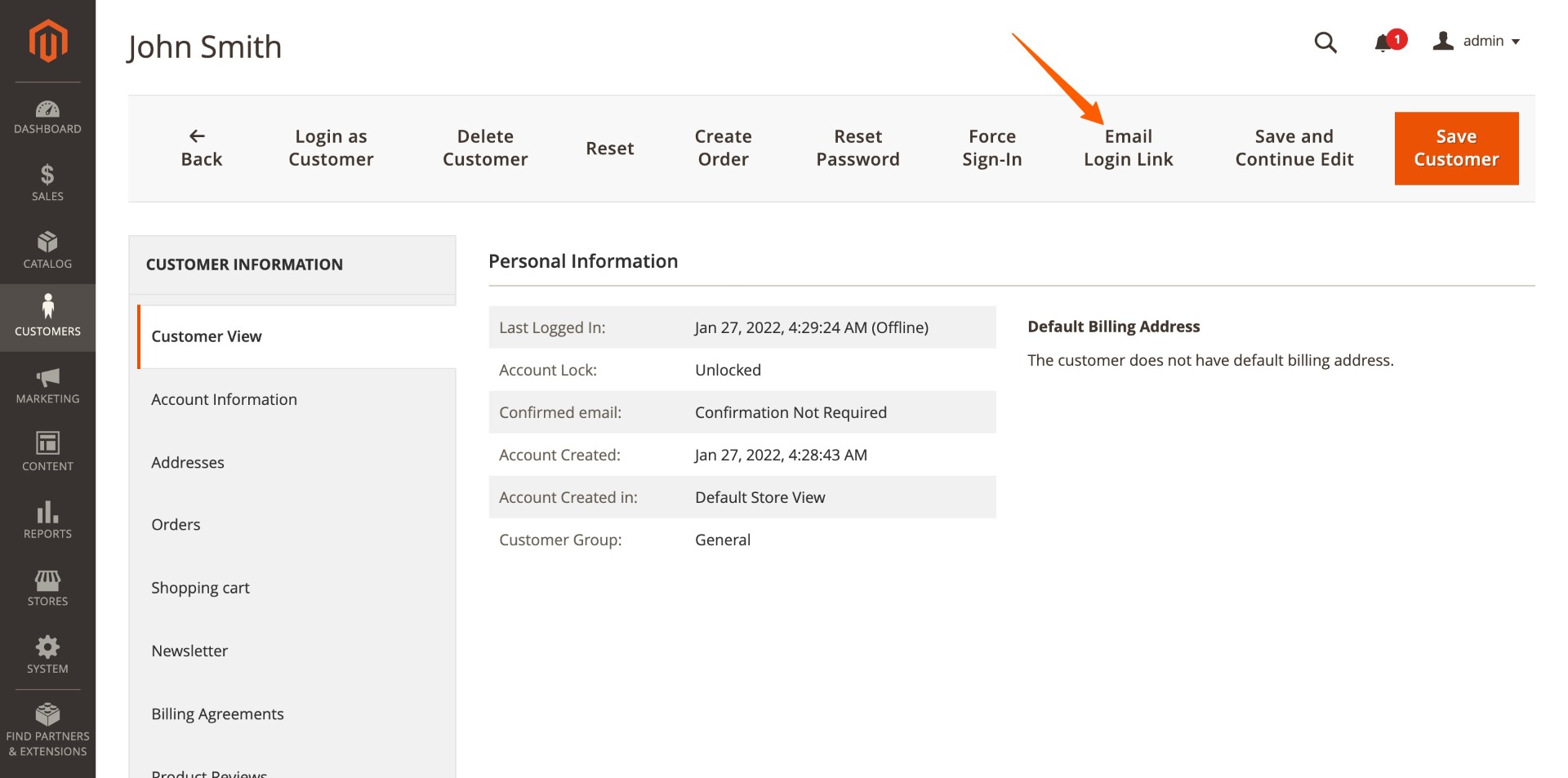
Task: Click the Last Logged In date value
Action: (812, 327)
